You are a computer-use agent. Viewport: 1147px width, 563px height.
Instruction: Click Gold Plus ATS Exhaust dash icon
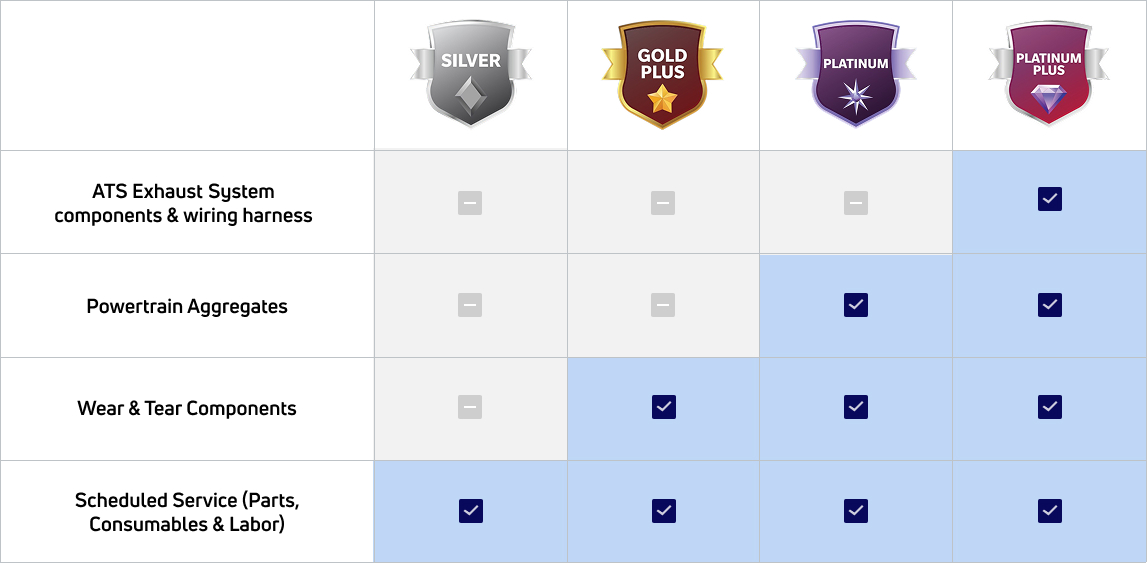663,203
